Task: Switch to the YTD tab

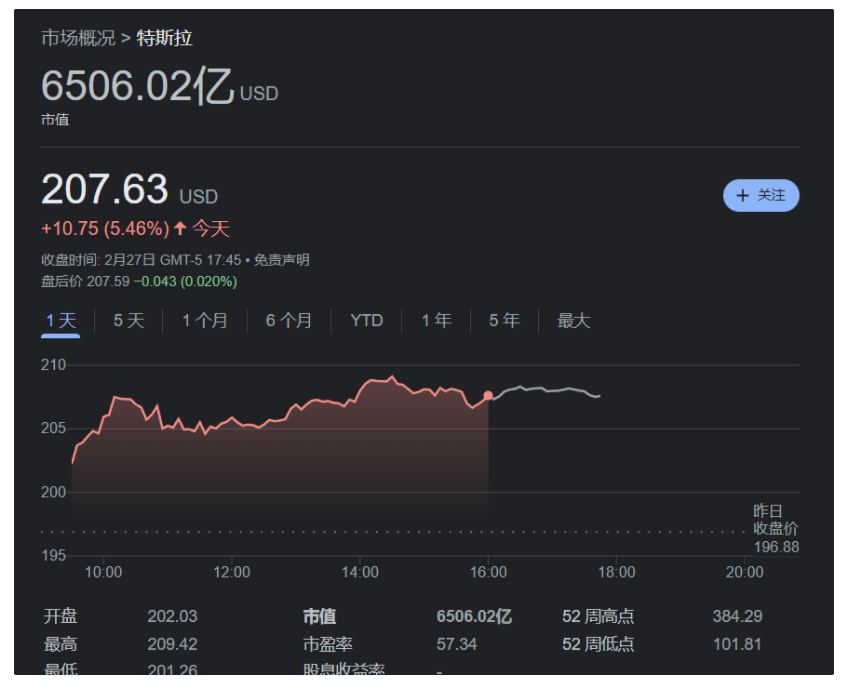Action: click(x=366, y=321)
